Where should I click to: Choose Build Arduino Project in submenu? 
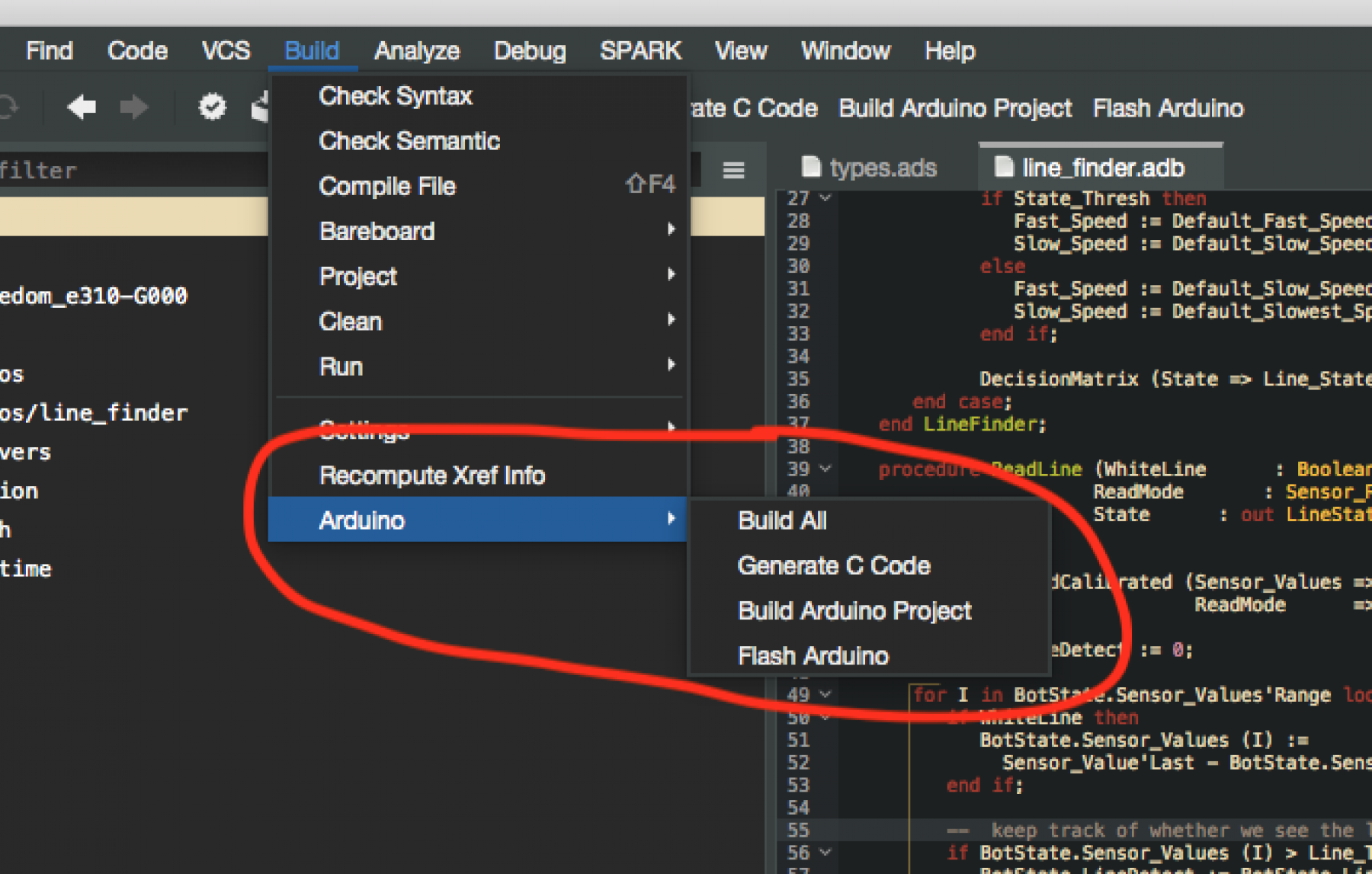click(x=869, y=610)
